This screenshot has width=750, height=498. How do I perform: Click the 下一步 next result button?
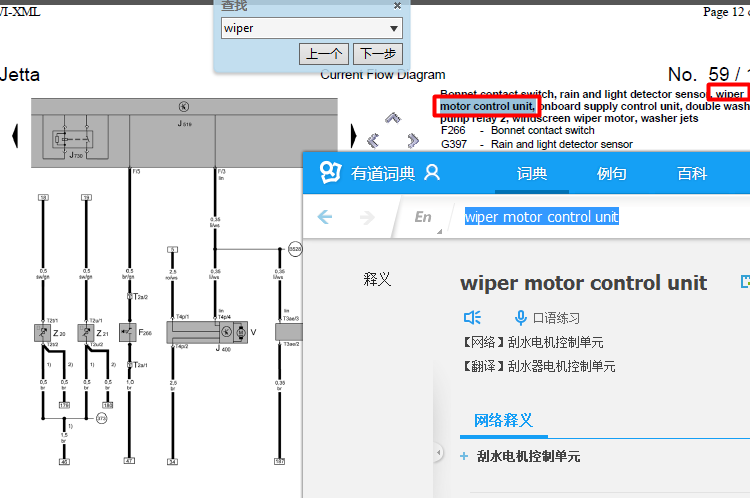point(378,54)
